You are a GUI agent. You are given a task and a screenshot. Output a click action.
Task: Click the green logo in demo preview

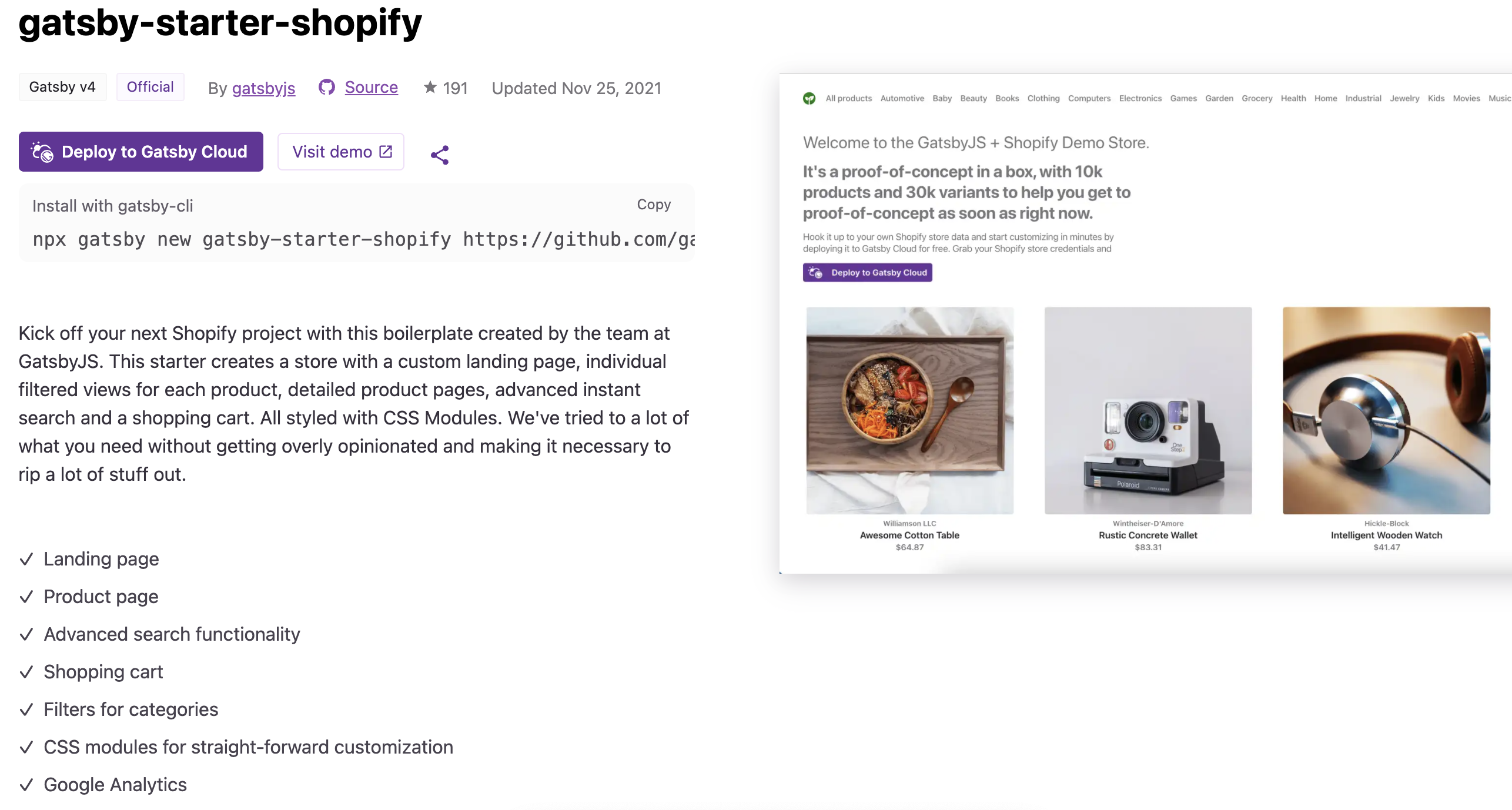809,98
